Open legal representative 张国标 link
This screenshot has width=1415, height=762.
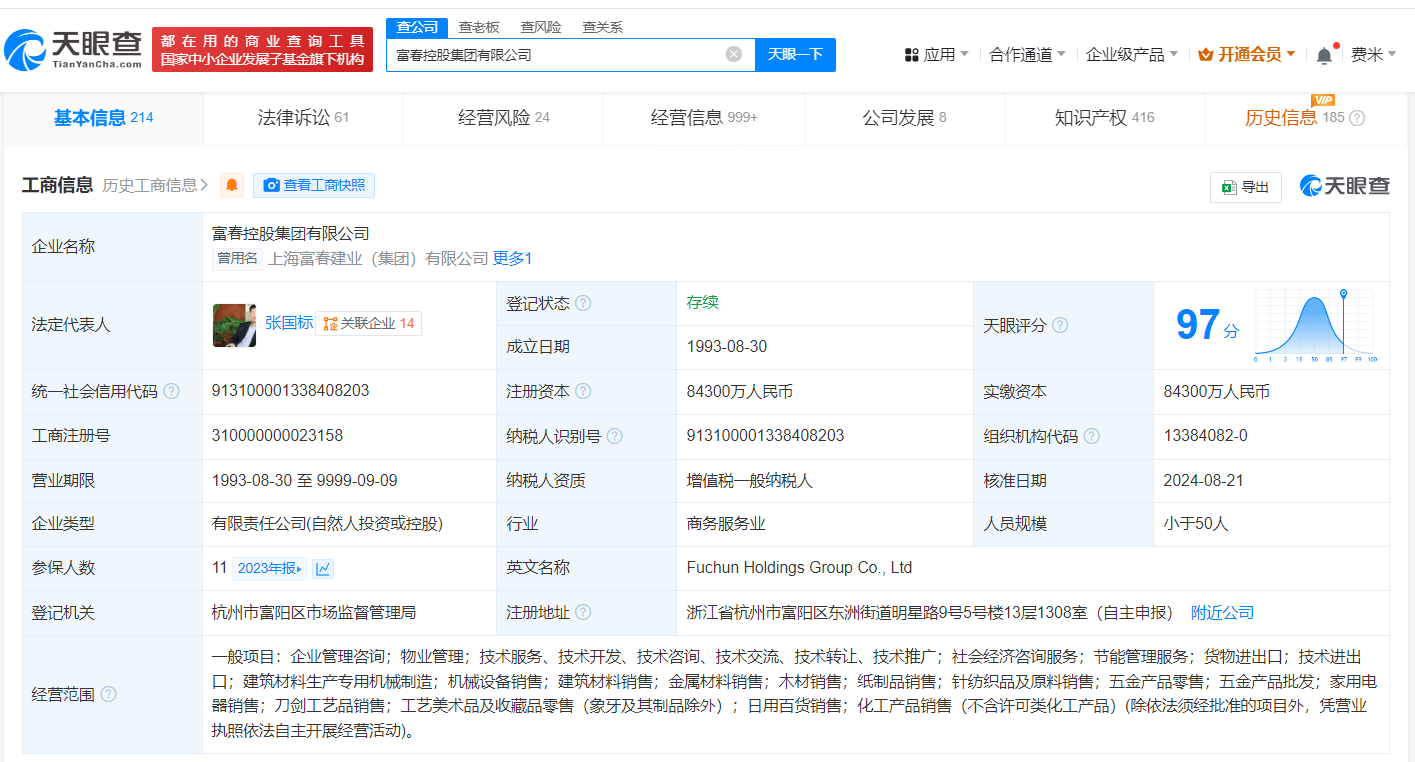(x=289, y=323)
